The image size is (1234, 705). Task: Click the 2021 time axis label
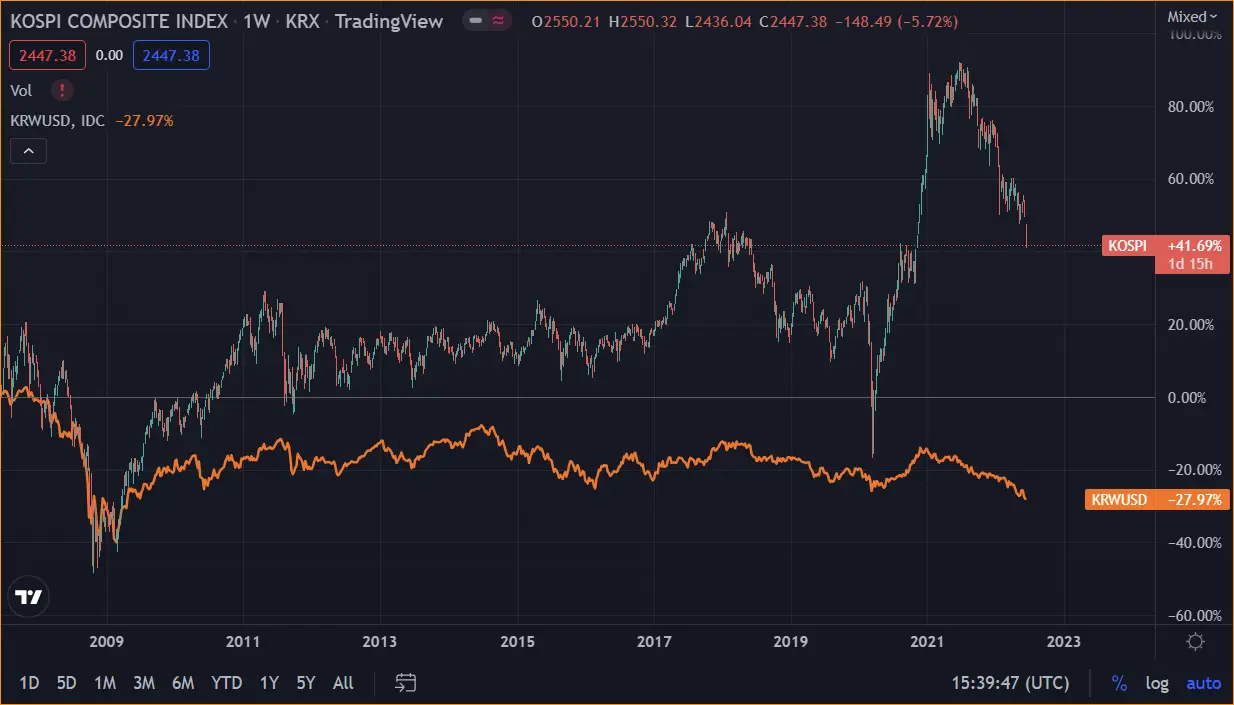[927, 642]
